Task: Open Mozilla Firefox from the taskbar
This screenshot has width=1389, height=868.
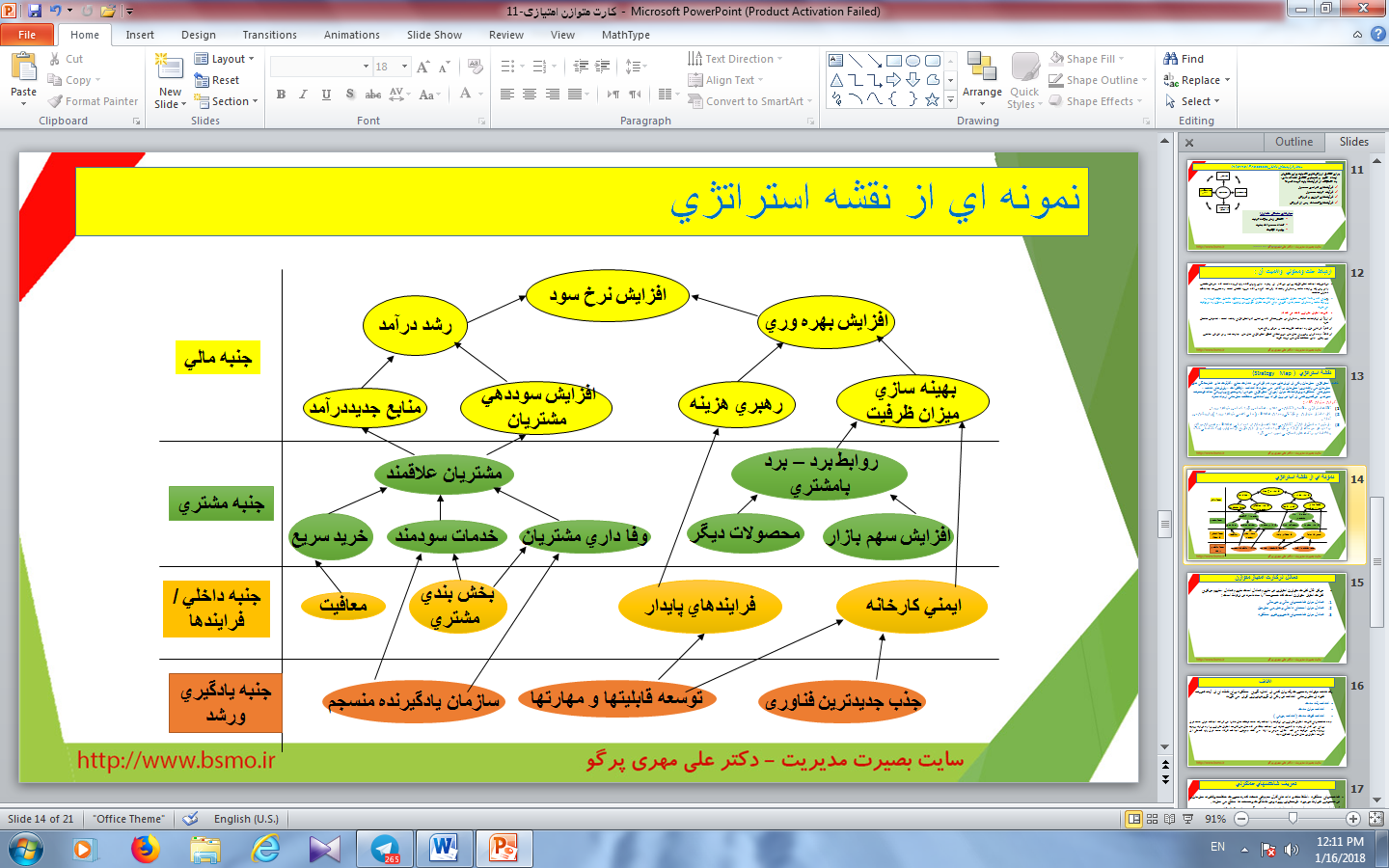Action: [x=146, y=849]
